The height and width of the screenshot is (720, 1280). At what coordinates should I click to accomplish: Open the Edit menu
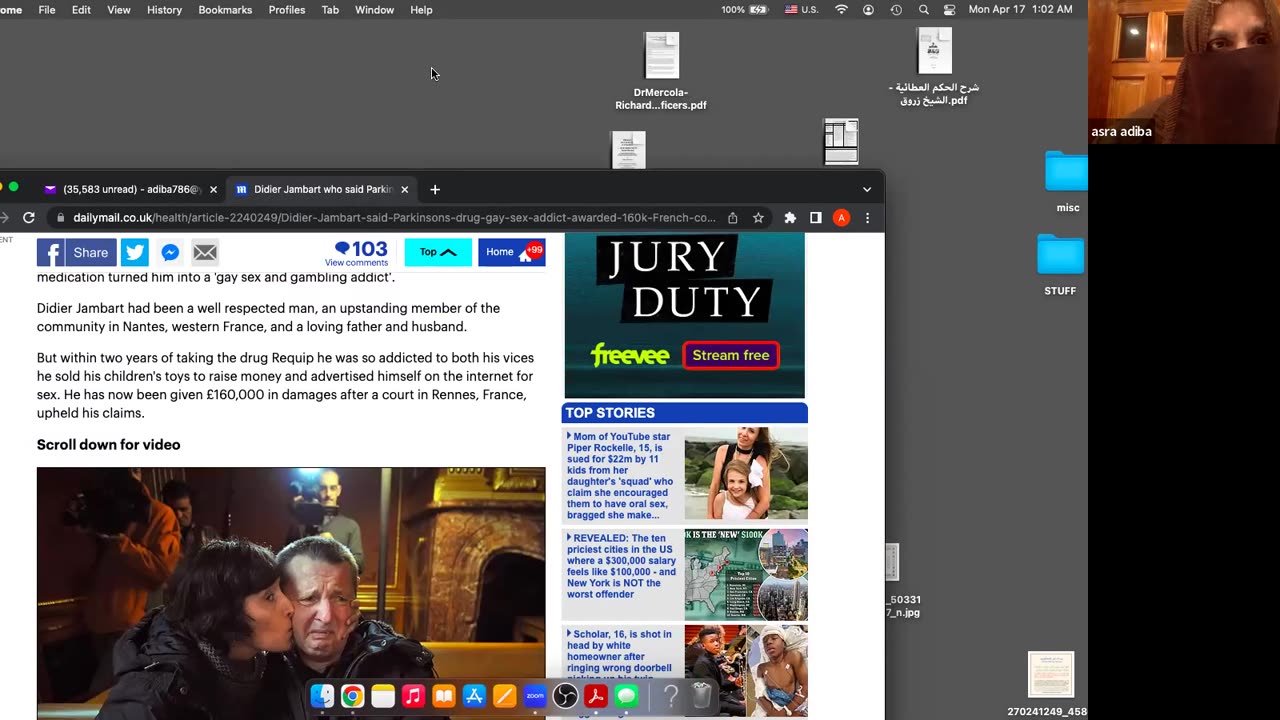click(81, 10)
